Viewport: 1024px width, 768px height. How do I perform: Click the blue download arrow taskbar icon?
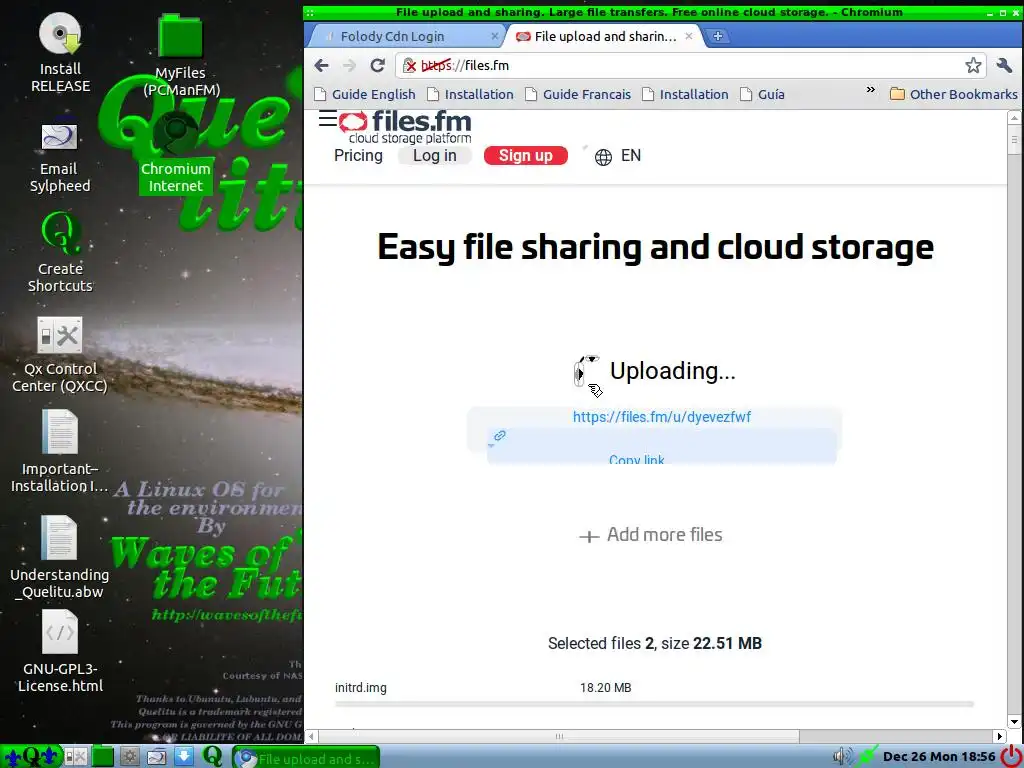pyautogui.click(x=184, y=756)
